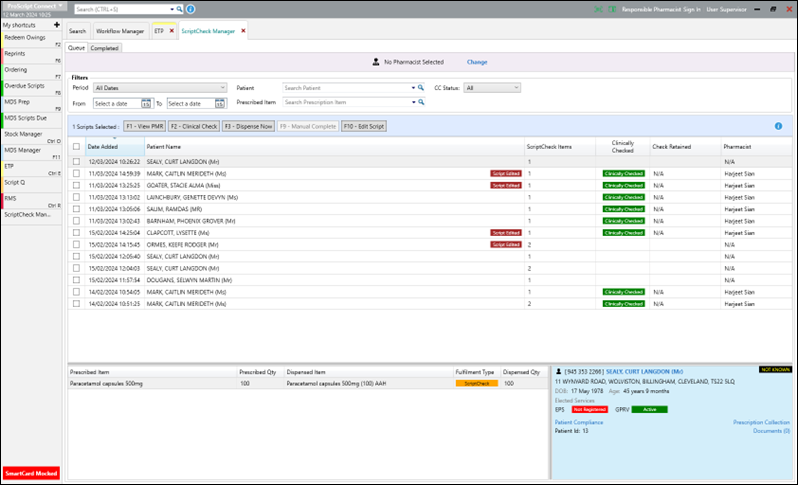Expand the Patient search dropdown arrow
The width and height of the screenshot is (798, 485).
pyautogui.click(x=413, y=88)
